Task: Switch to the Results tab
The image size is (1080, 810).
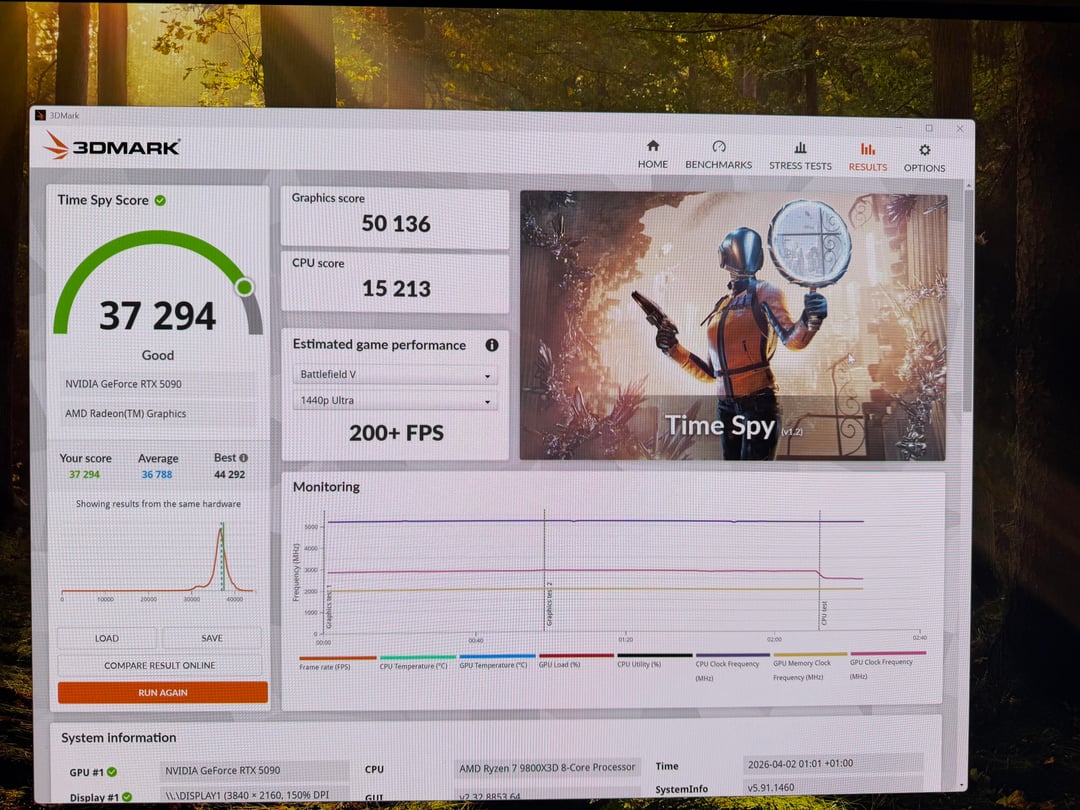Action: coord(867,155)
